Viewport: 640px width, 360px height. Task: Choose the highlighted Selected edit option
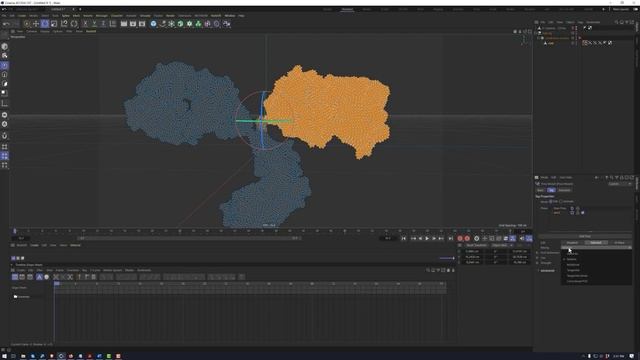click(x=596, y=242)
